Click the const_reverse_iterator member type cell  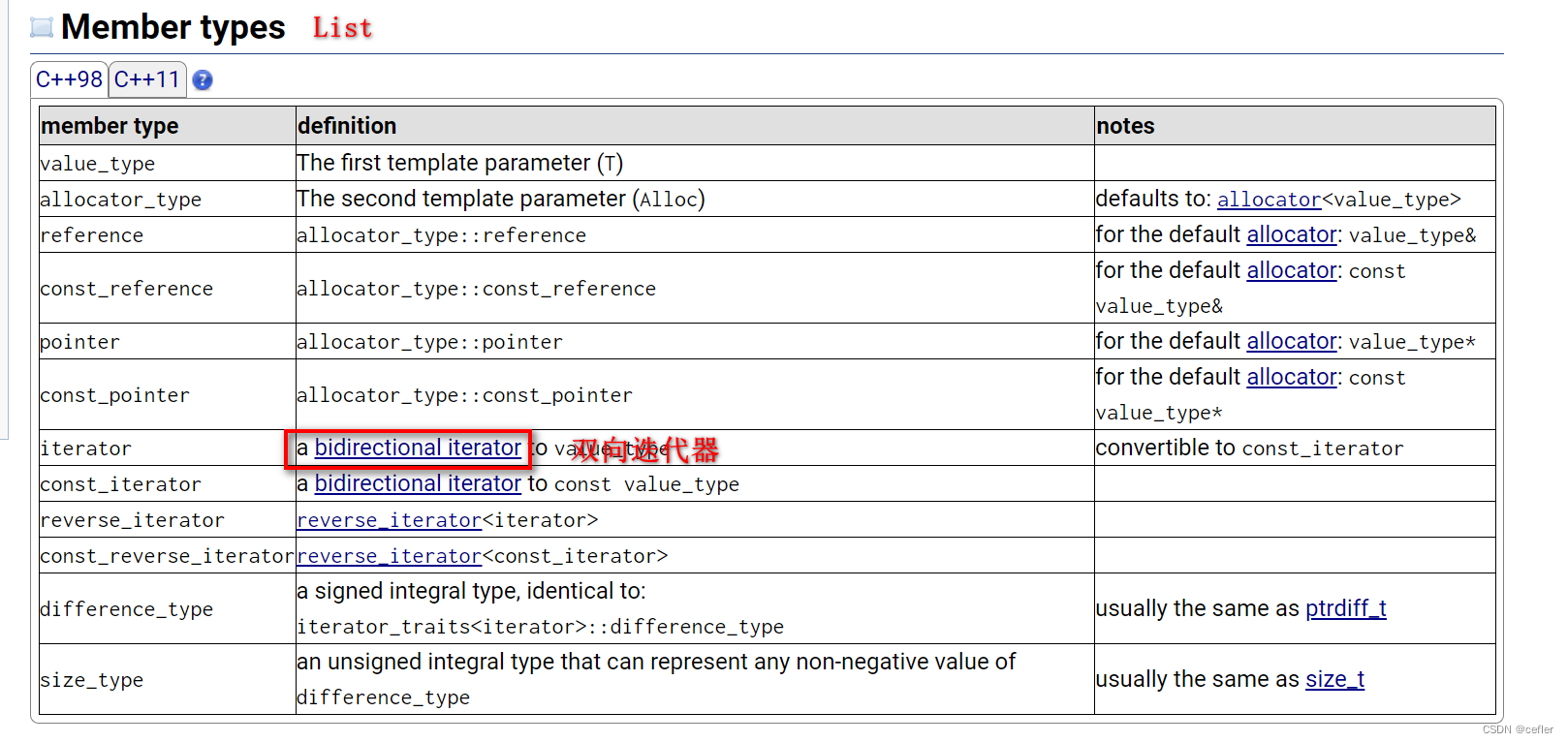[x=167, y=555]
